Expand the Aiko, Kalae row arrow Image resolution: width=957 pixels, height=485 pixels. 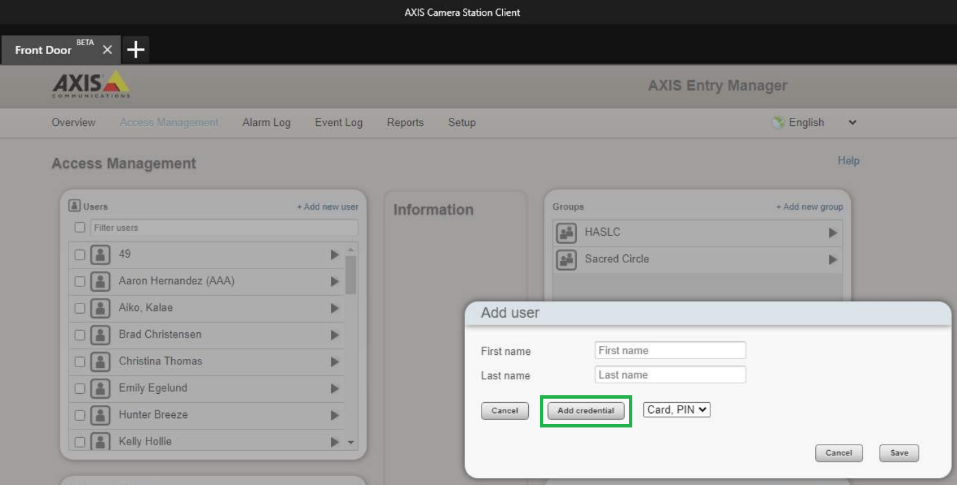(334, 308)
